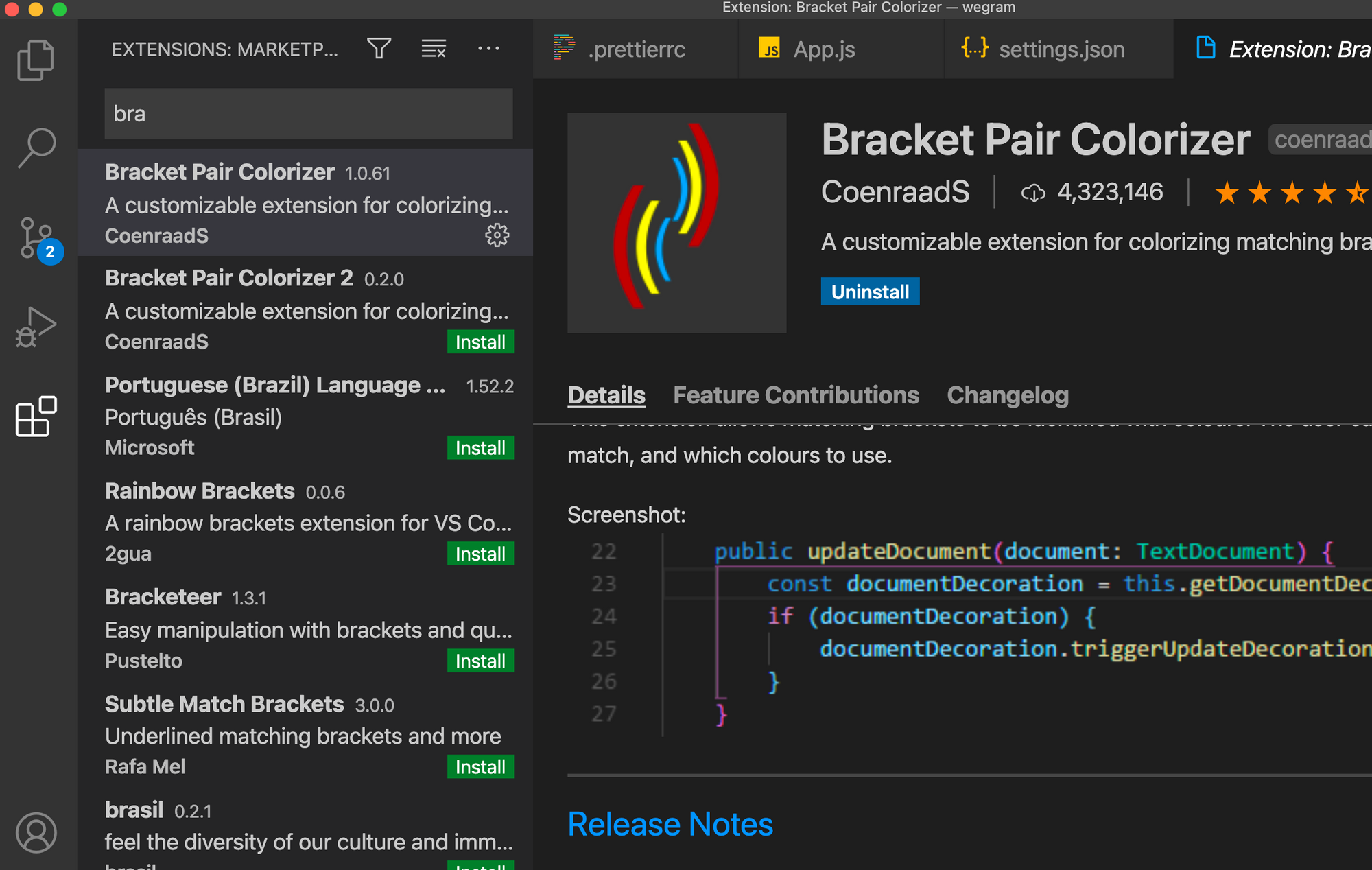
Task: Open the Explorer files icon
Action: 36,60
